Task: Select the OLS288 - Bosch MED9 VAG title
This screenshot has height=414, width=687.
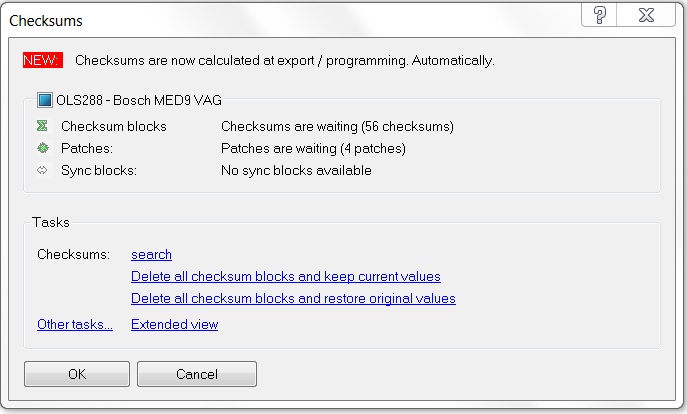Action: click(139, 100)
